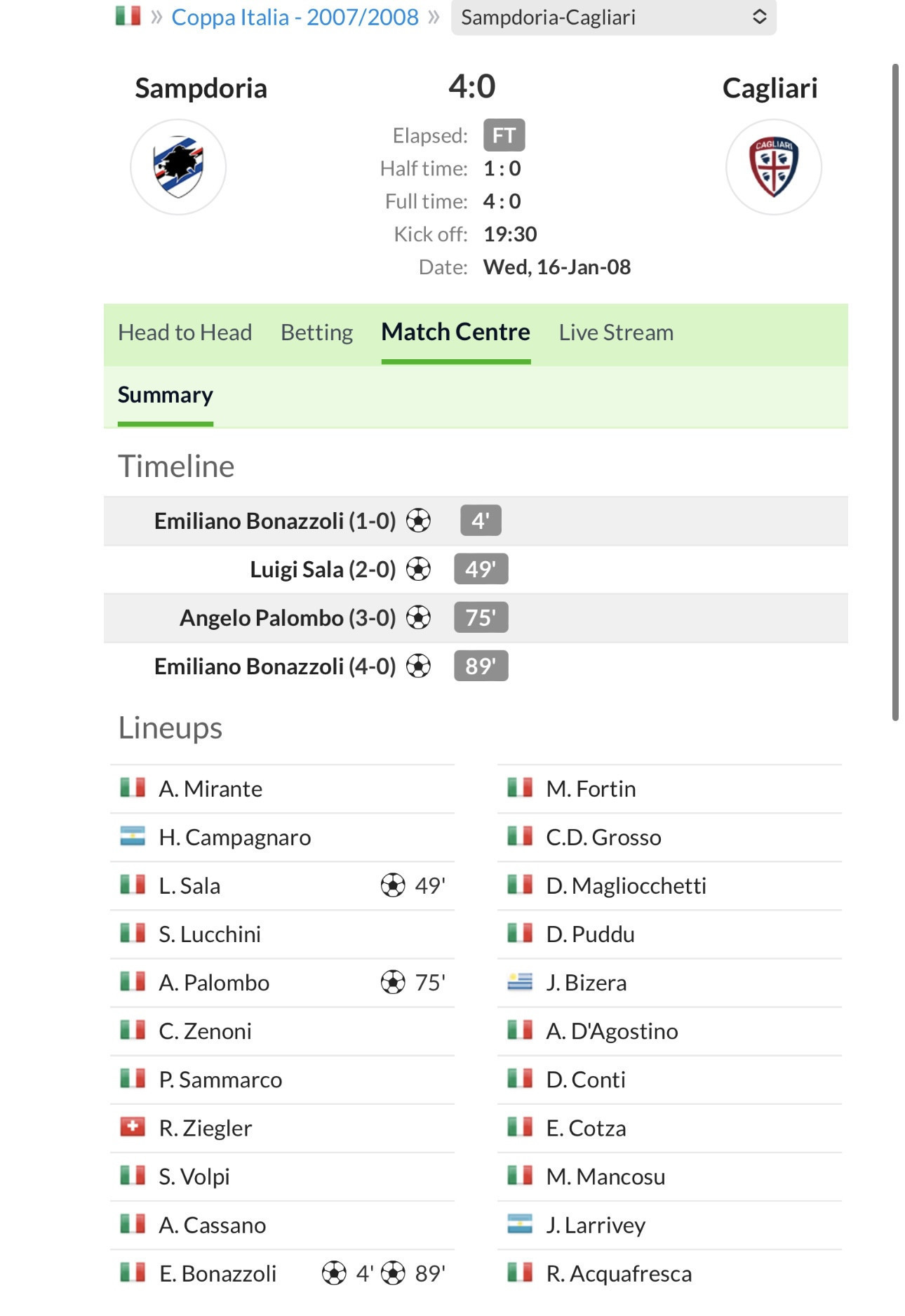Click the Swiss flag beside R. Ziegler
Viewport: 905px width, 1316px height.
[x=133, y=1127]
